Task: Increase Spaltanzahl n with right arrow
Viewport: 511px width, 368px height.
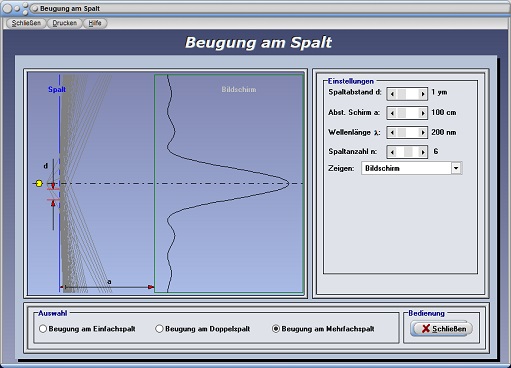Action: (423, 152)
